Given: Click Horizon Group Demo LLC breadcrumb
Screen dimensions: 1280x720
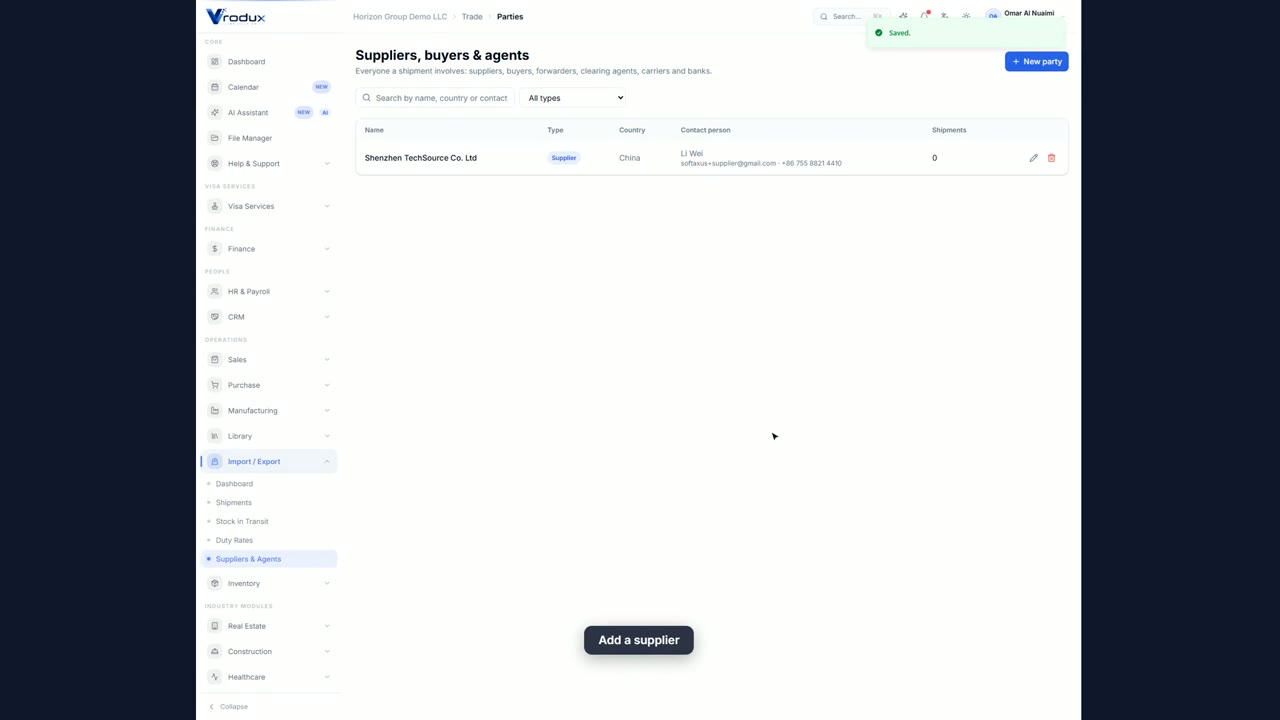Looking at the screenshot, I should click(400, 17).
